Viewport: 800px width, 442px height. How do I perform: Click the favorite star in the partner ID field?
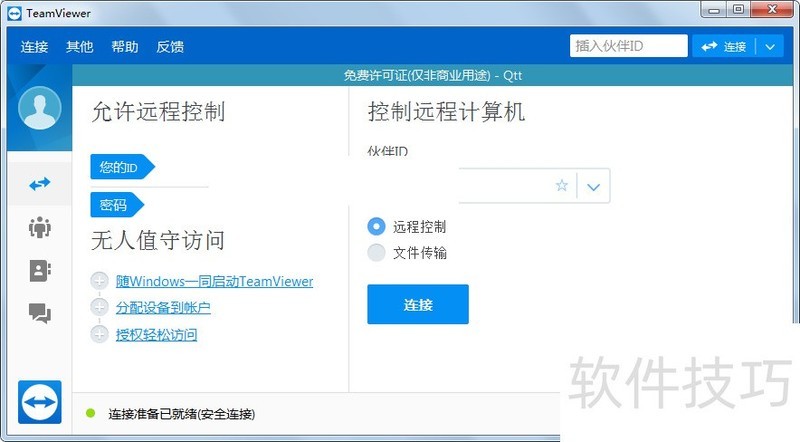(x=562, y=185)
